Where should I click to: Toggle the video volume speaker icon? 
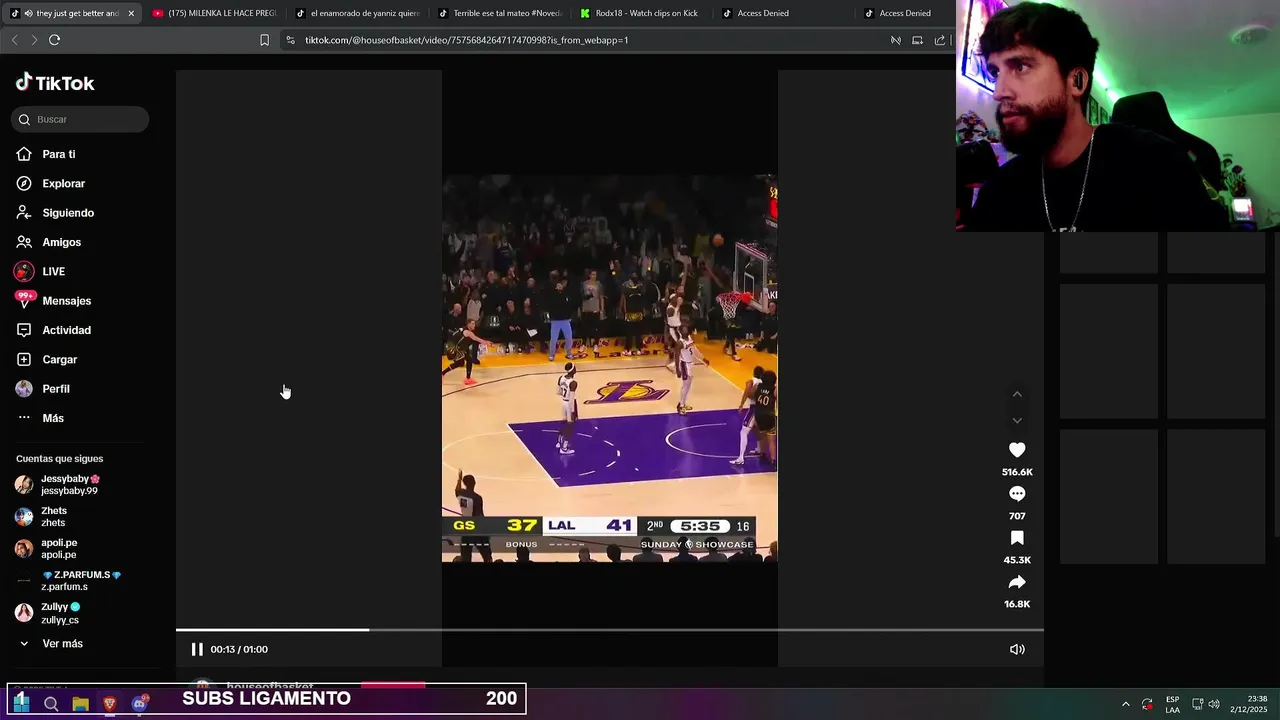(1017, 649)
